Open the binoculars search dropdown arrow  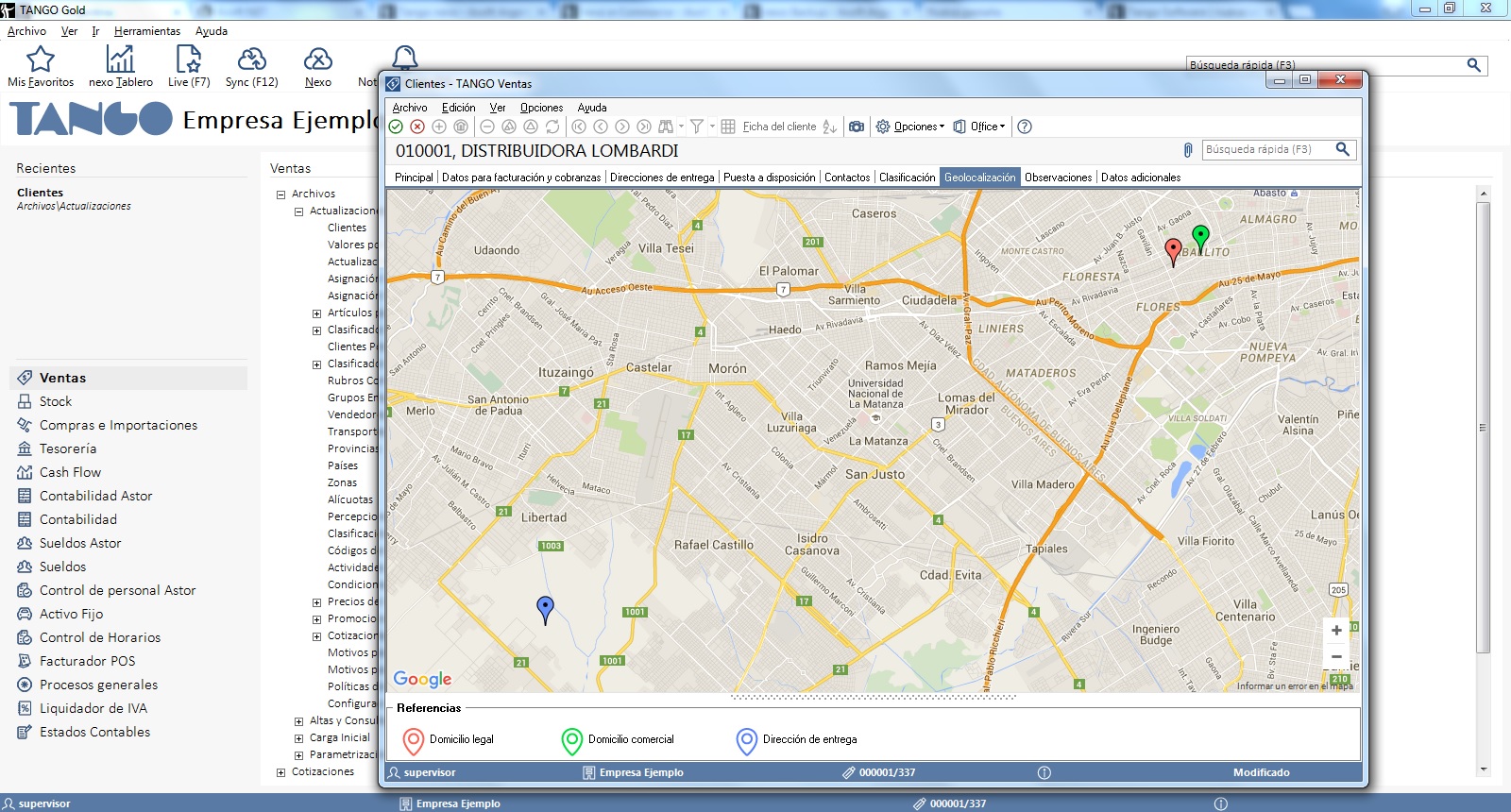[681, 127]
